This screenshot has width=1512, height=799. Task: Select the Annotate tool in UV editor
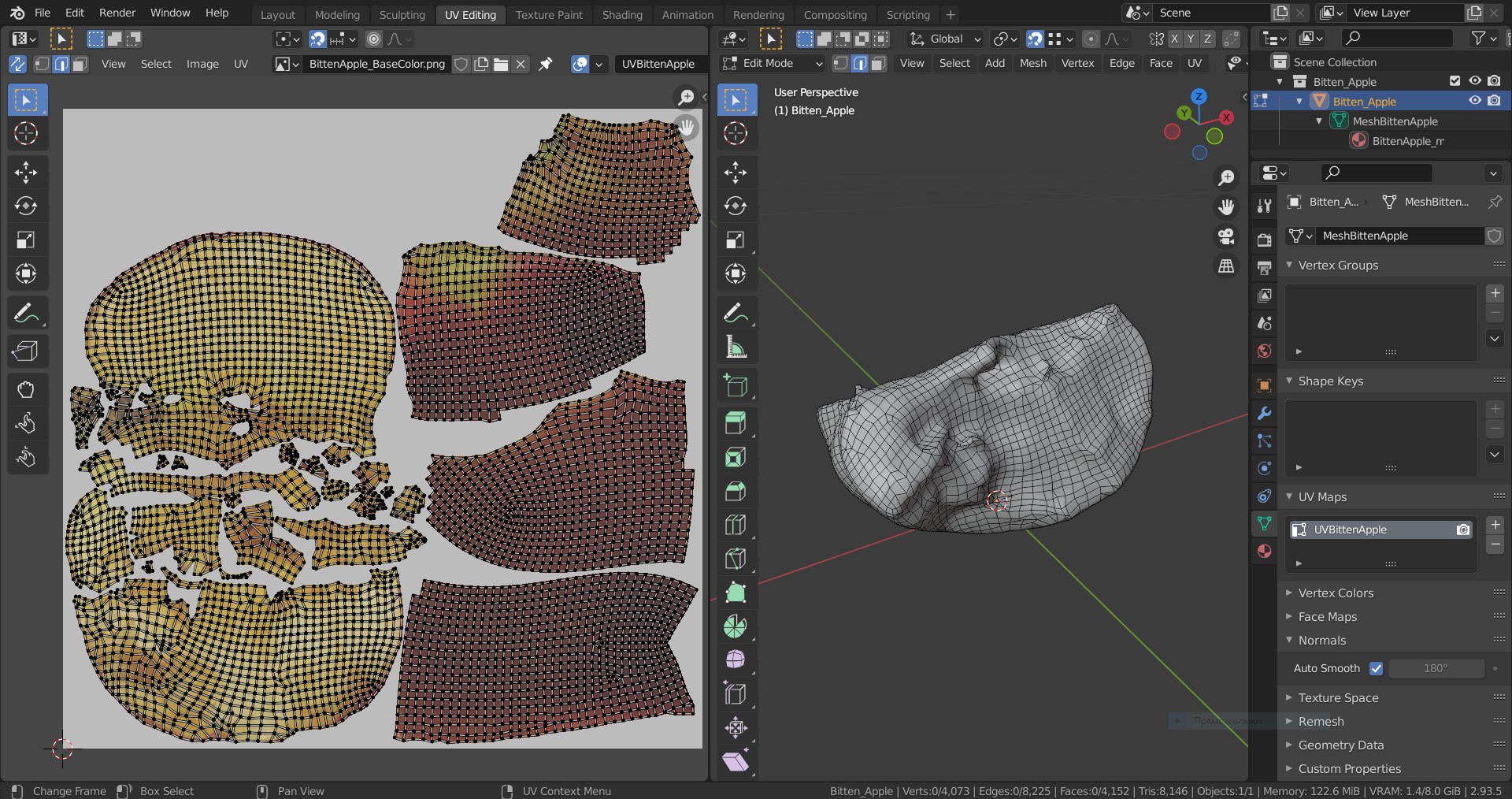pos(26,313)
